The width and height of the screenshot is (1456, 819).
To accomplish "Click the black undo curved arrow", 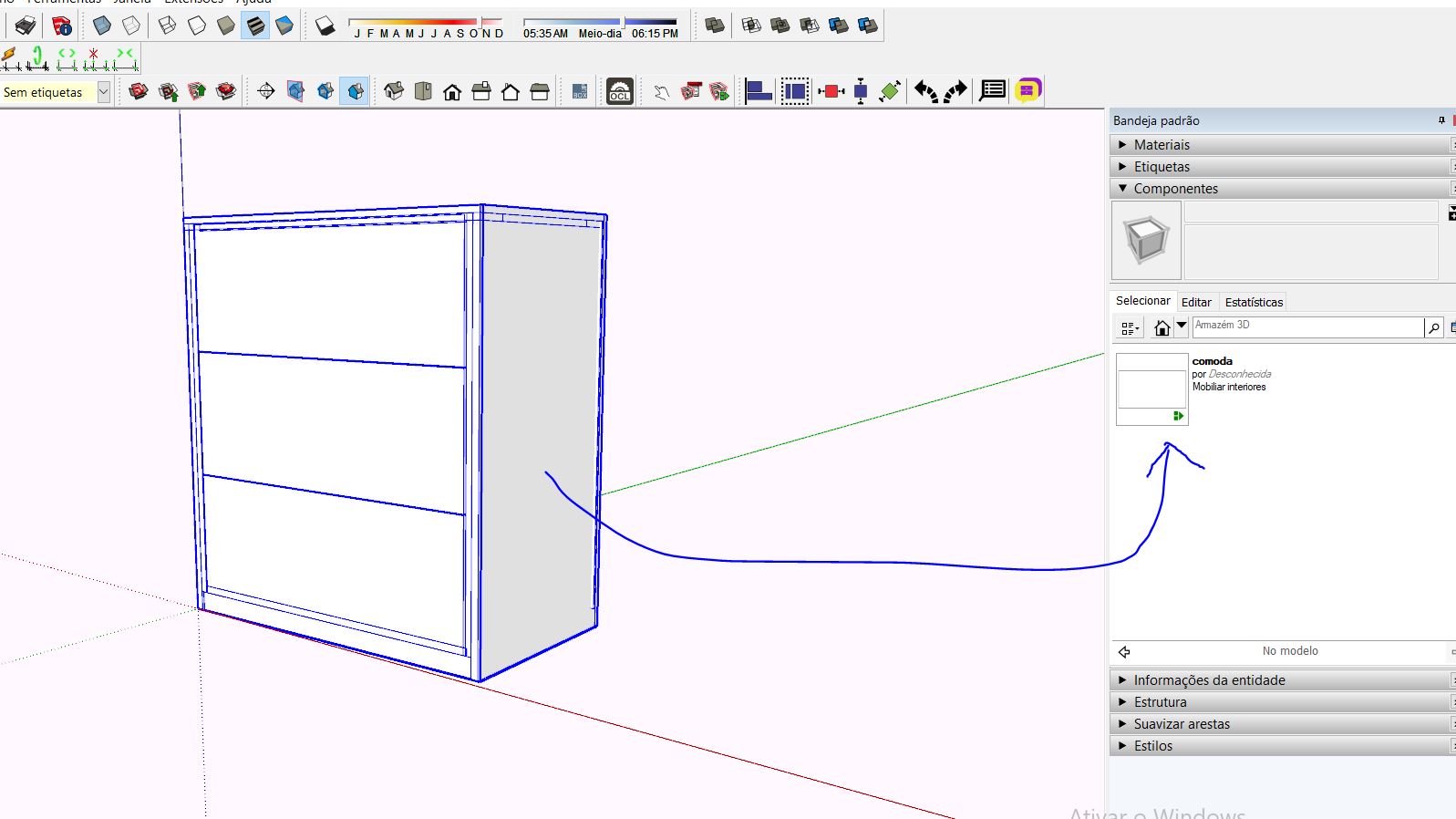I will pos(926,91).
